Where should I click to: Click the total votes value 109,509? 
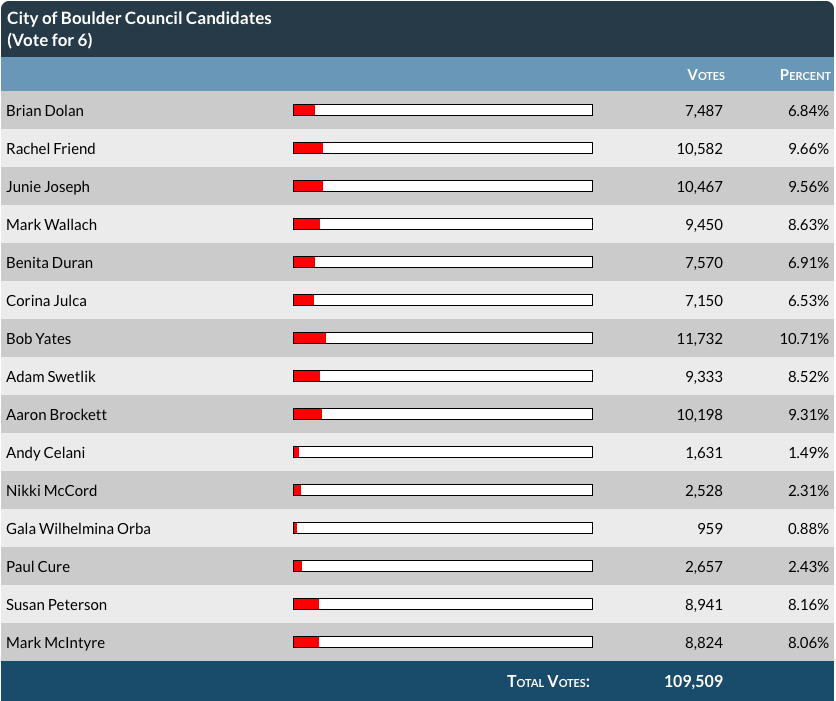tap(693, 682)
